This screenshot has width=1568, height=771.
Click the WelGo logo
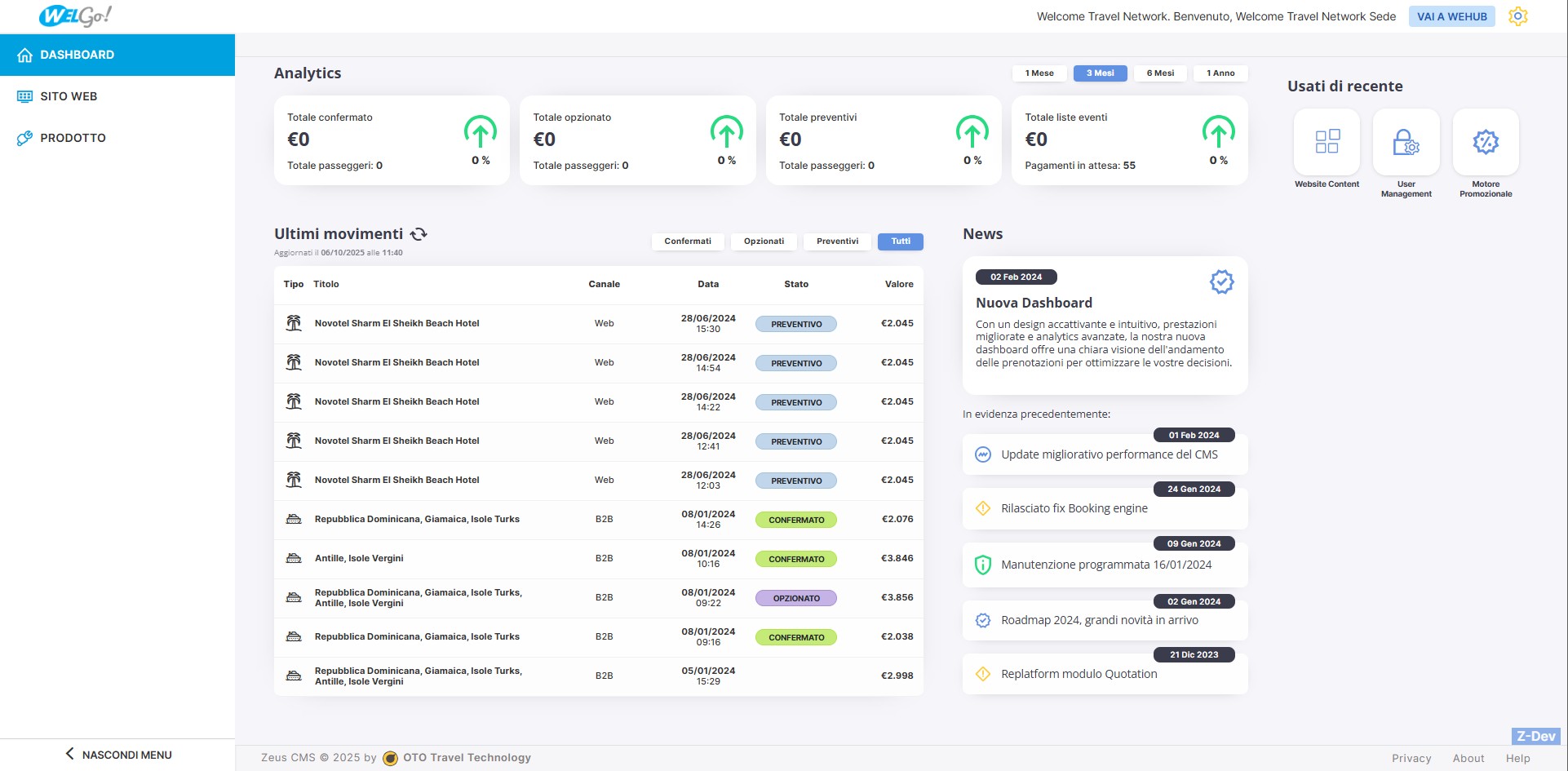(75, 16)
